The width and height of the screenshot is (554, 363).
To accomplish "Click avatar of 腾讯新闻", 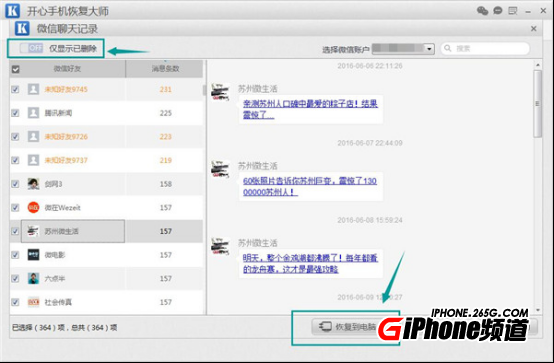I will (34, 113).
